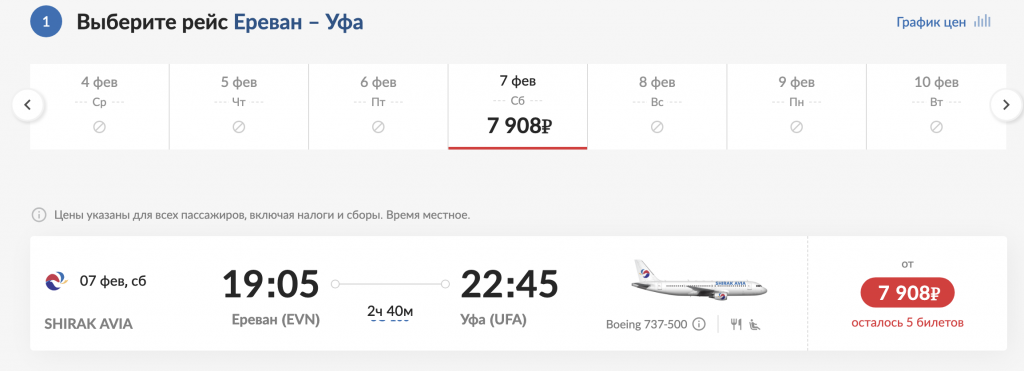1024x371 pixels.
Task: Click the unavailable icon under 10 фев
Action: click(936, 127)
